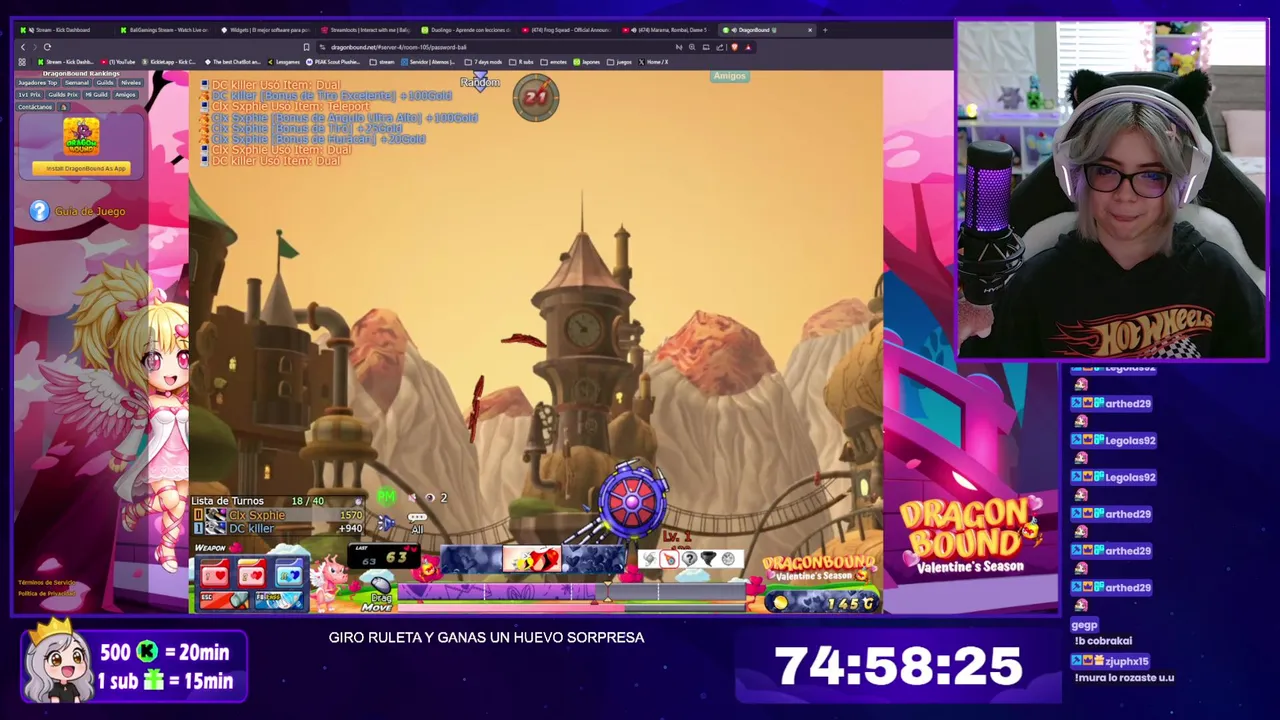Open a new browser tab with plus
The height and width of the screenshot is (720, 1280).
(x=825, y=30)
